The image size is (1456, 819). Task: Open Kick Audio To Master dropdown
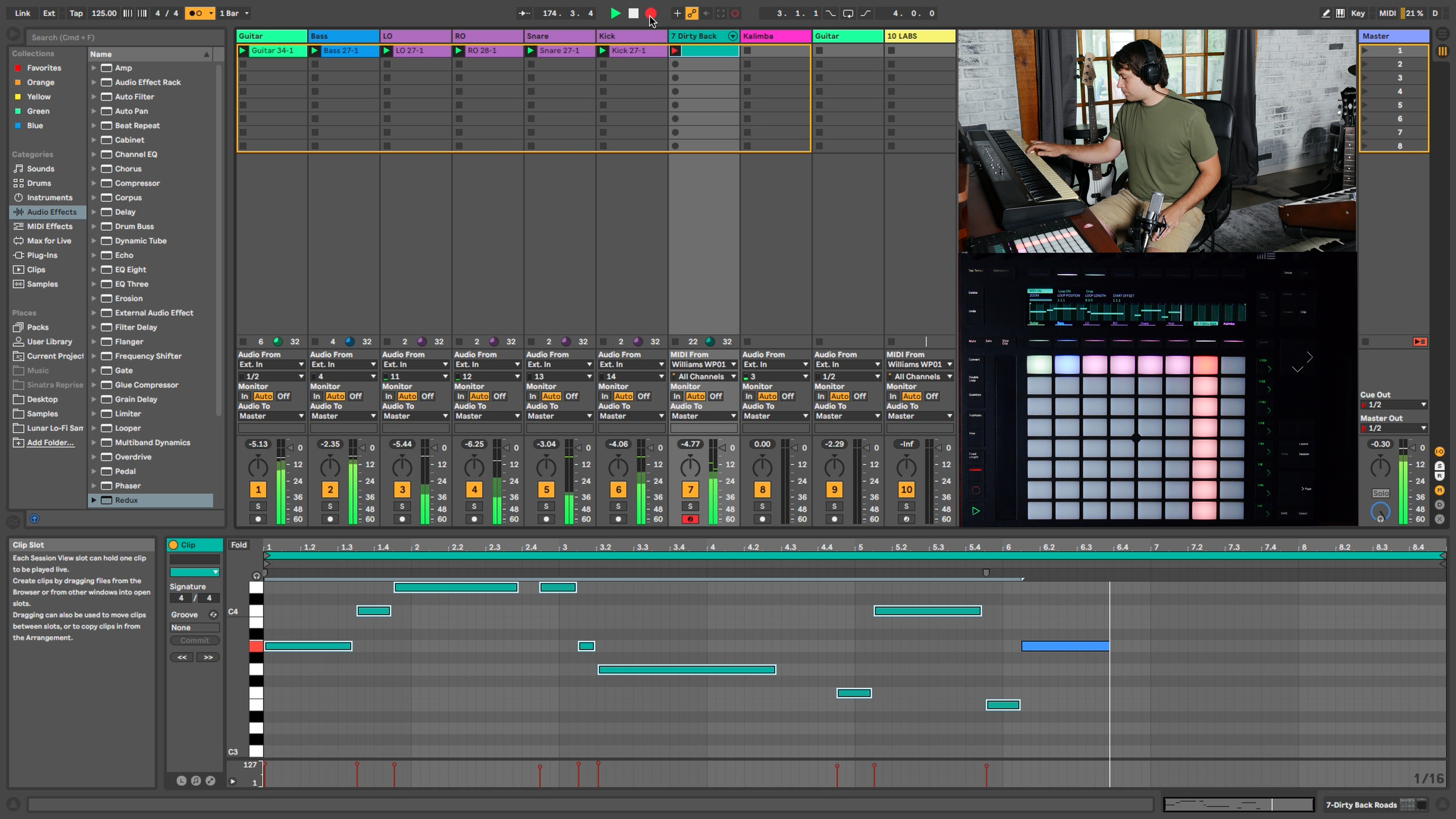click(x=631, y=416)
